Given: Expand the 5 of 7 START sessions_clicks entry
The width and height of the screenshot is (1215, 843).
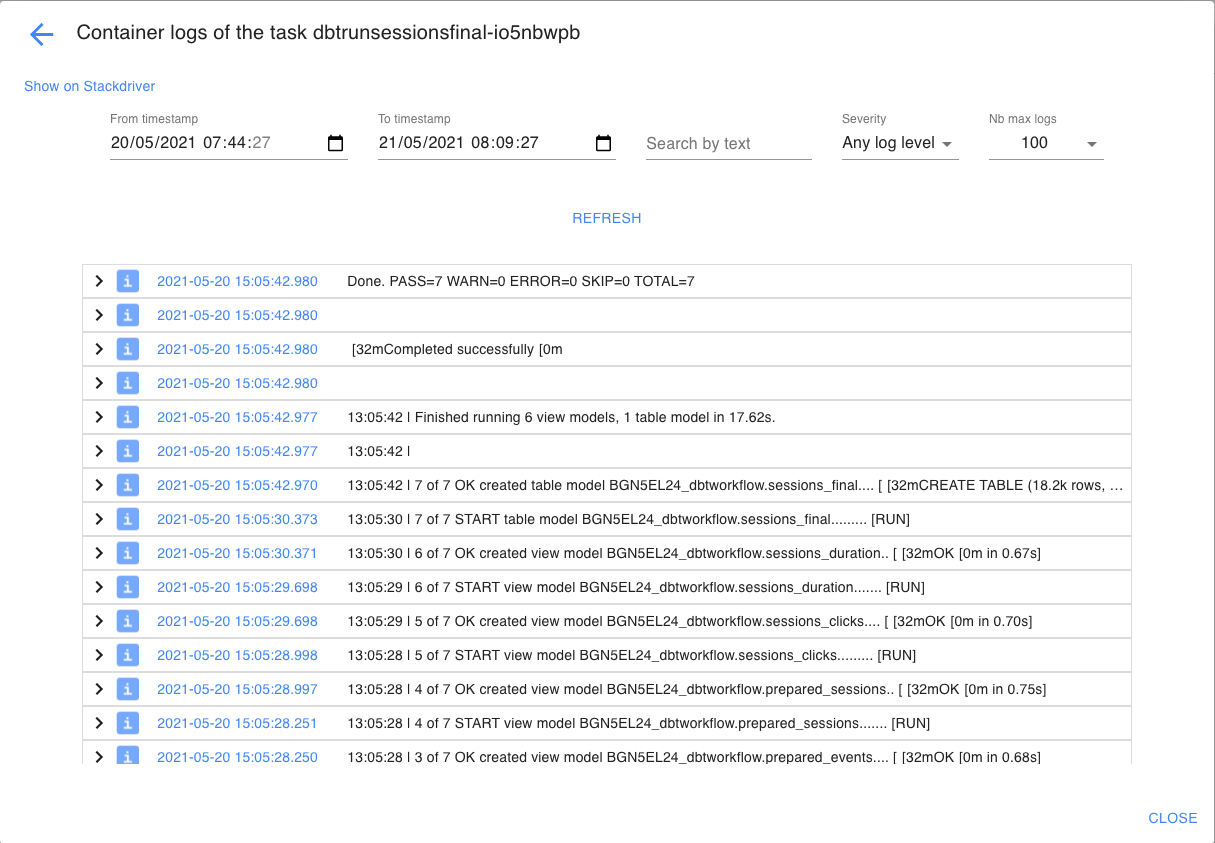Looking at the screenshot, I should point(99,655).
